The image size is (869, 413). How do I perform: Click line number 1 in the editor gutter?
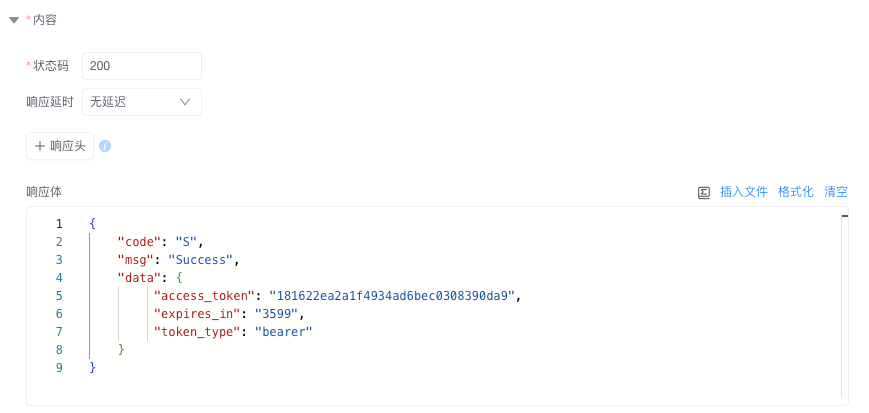59,224
